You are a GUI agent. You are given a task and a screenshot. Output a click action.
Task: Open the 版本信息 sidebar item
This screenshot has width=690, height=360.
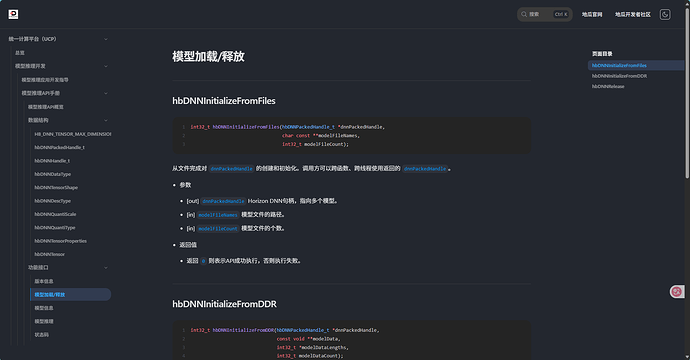[x=44, y=281]
